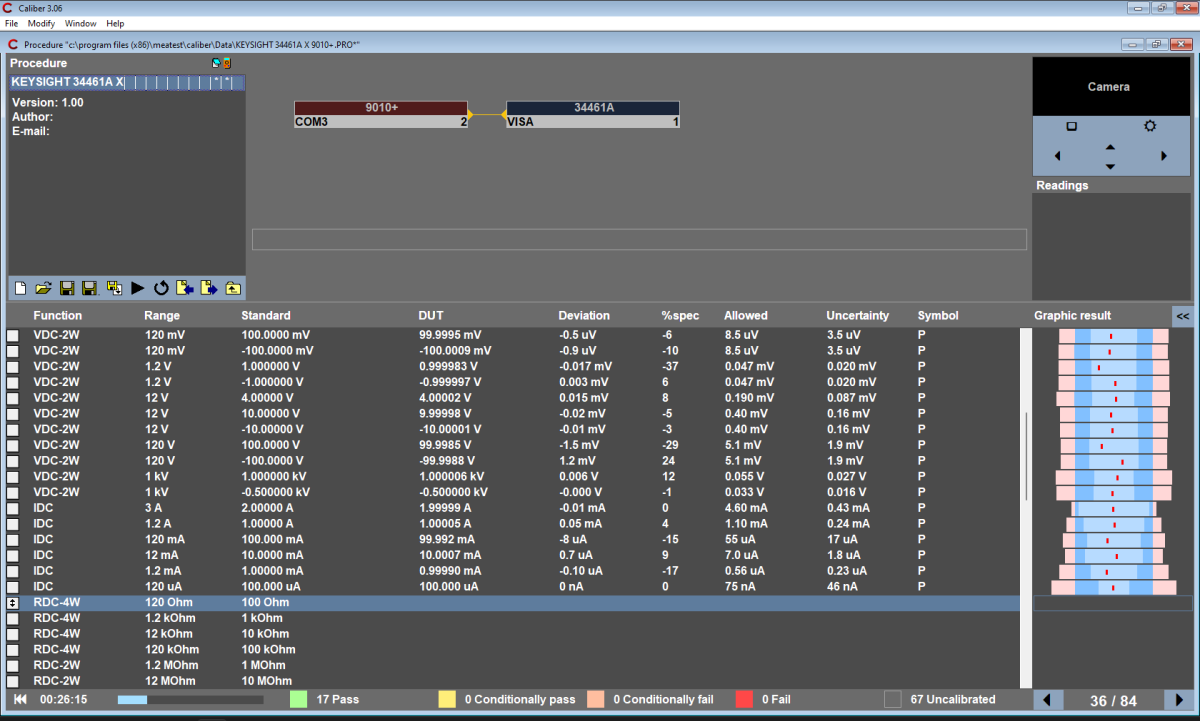Viewport: 1200px width, 721px height.
Task: Click the orange multimeter icon in Procedure header
Action: pyautogui.click(x=226, y=63)
